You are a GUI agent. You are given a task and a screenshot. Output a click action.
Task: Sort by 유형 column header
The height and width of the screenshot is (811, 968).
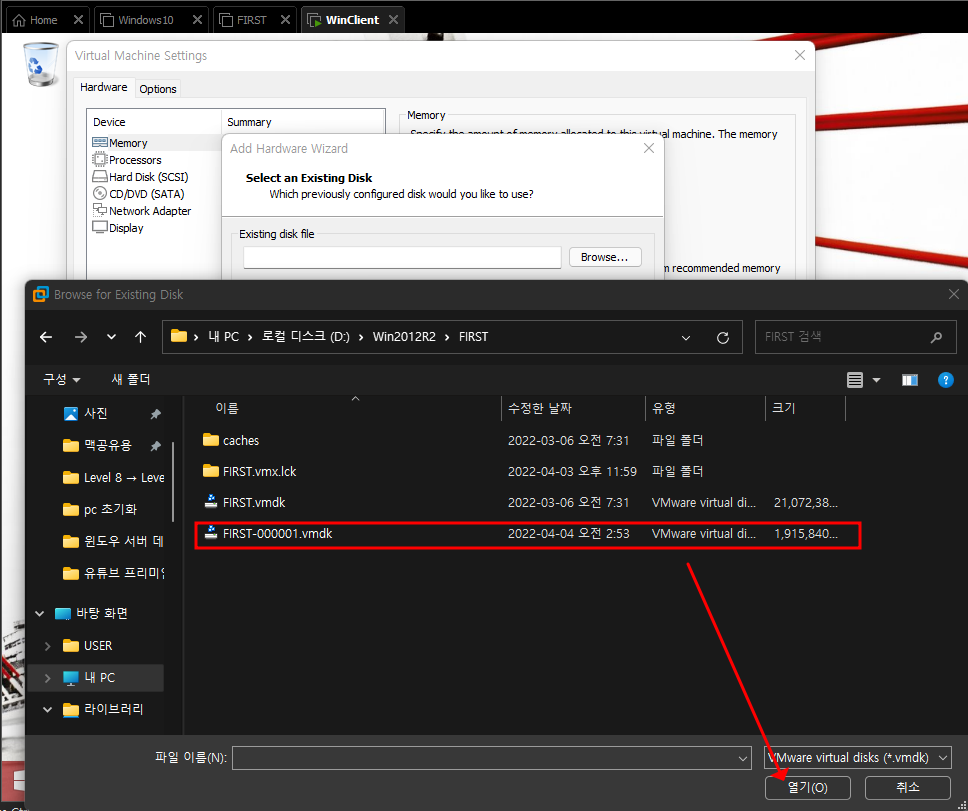[664, 408]
